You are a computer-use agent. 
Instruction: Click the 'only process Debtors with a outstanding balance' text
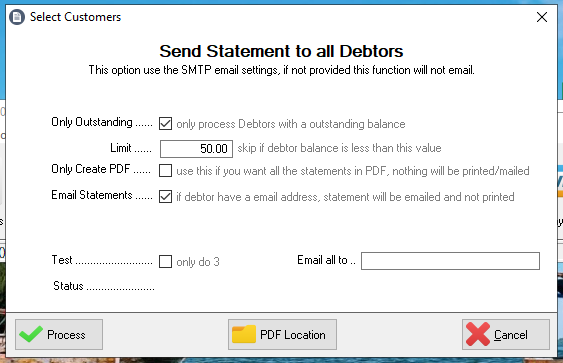tap(290, 124)
